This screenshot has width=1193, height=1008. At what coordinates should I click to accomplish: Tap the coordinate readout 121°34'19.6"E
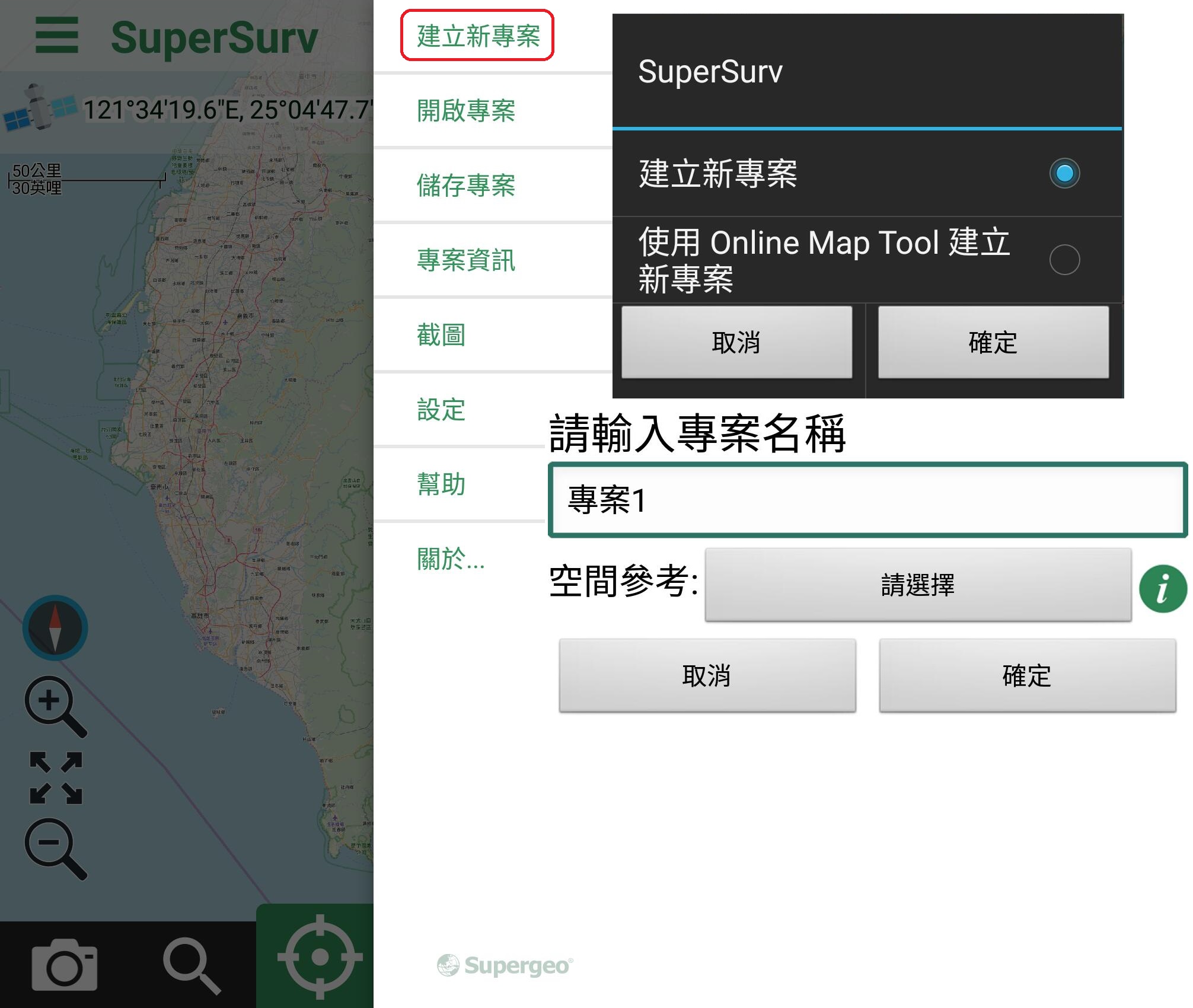click(x=228, y=110)
